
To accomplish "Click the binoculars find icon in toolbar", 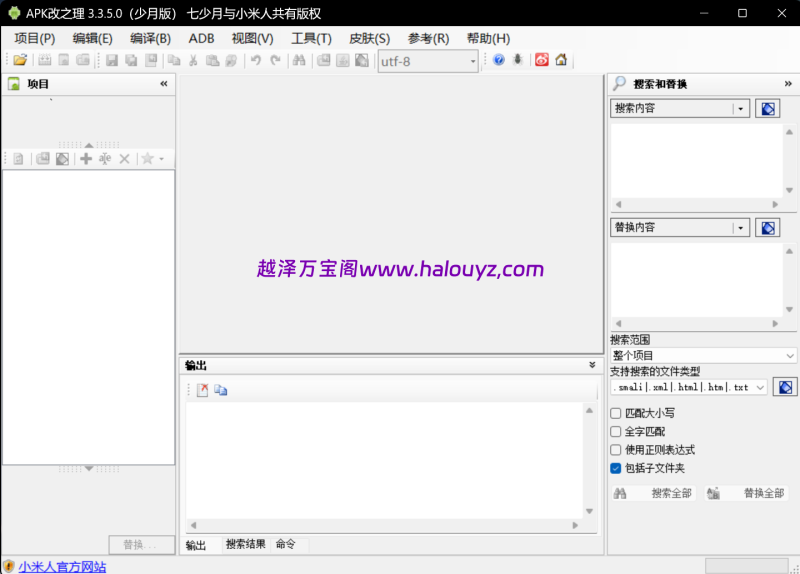I will tap(299, 60).
